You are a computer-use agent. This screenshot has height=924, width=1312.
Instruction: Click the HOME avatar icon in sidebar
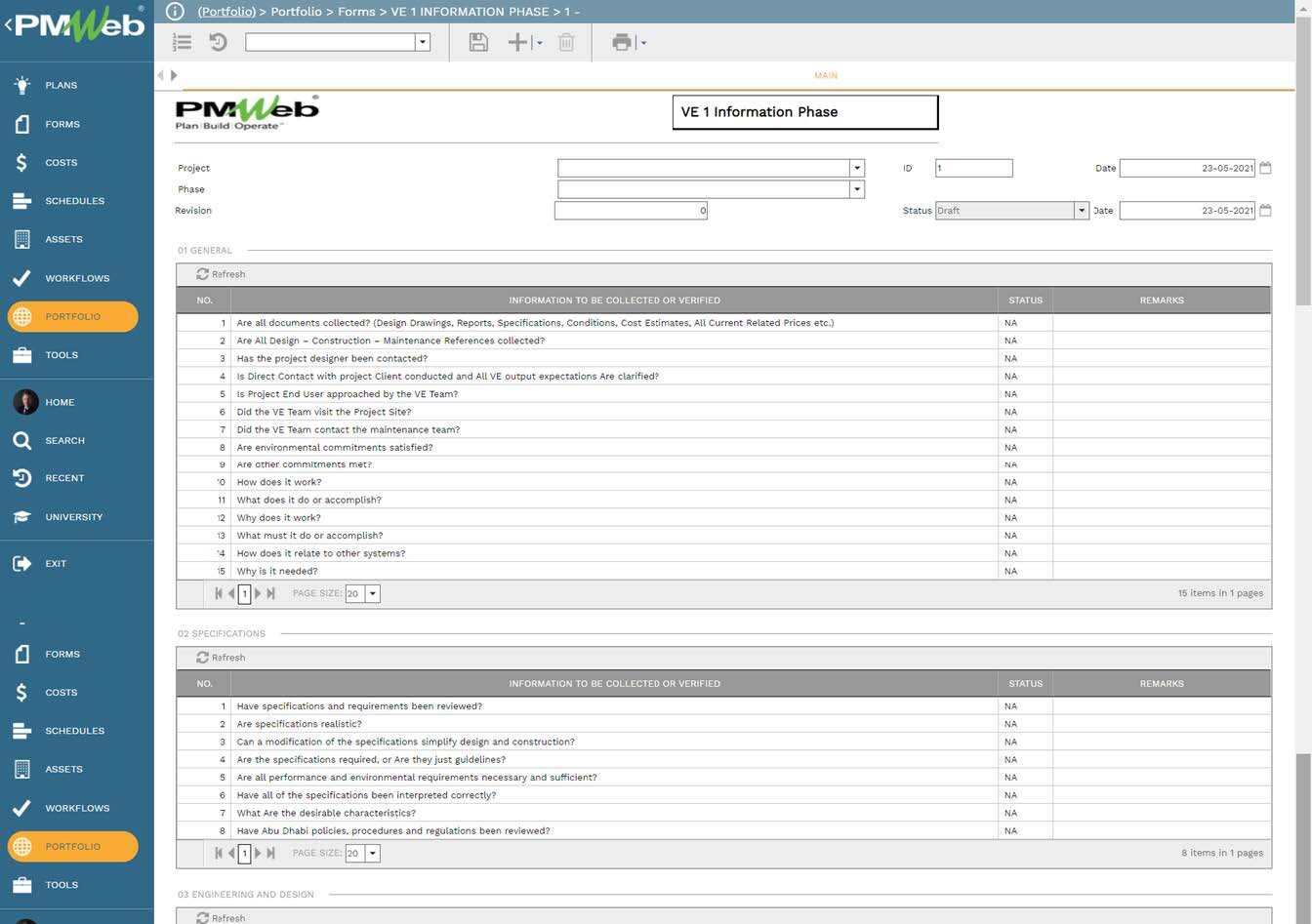[x=24, y=401]
